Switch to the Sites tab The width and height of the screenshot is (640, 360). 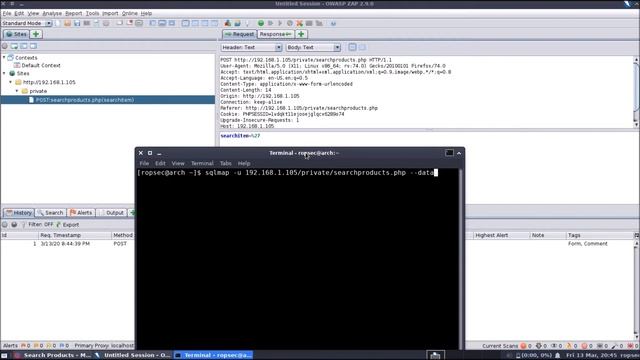[x=17, y=34]
